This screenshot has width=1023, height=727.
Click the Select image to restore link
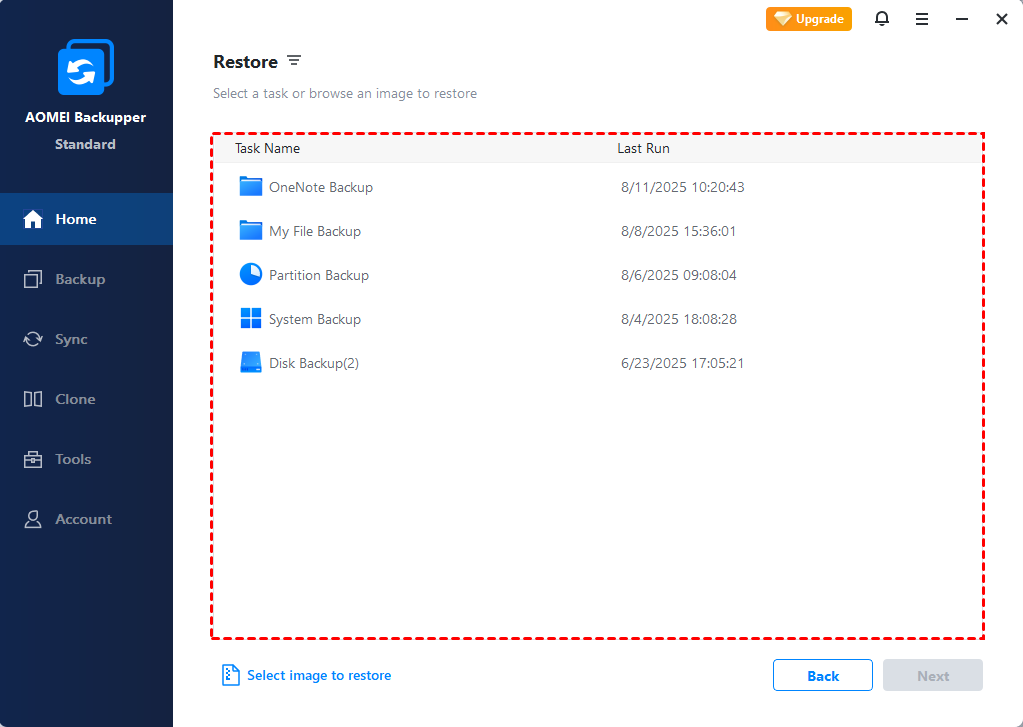pyautogui.click(x=319, y=675)
